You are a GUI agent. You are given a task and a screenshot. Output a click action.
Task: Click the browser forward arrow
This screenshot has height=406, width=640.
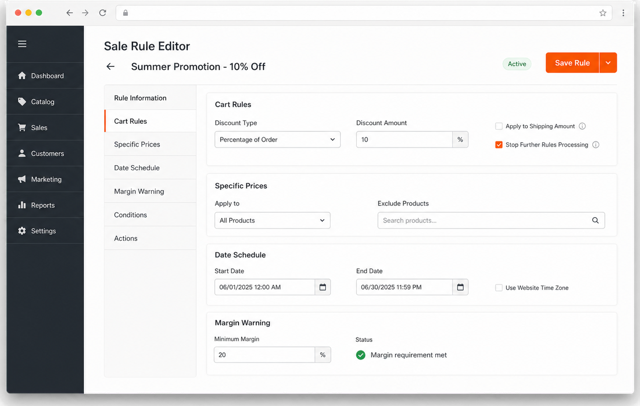85,13
